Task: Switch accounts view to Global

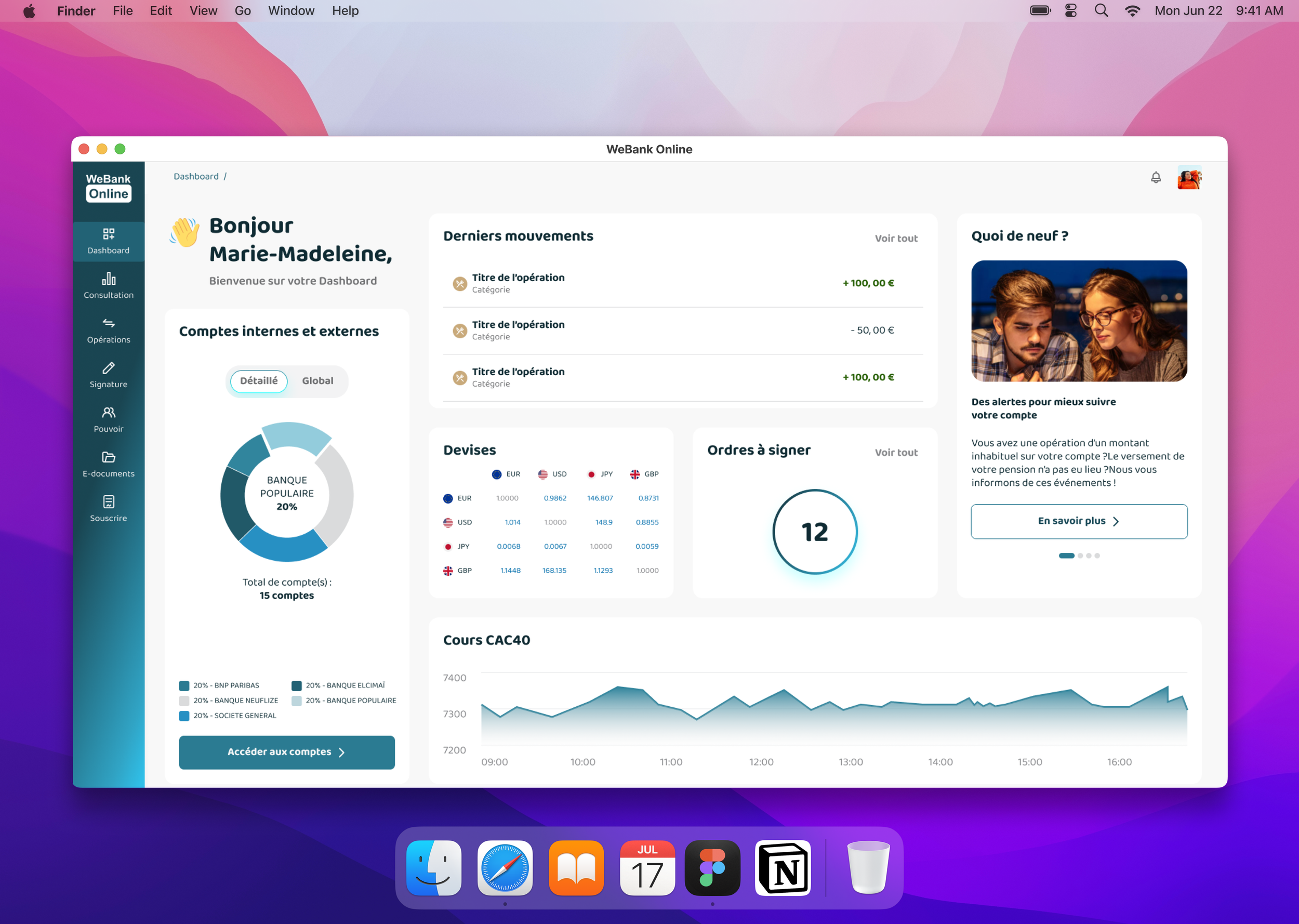Action: click(x=317, y=380)
